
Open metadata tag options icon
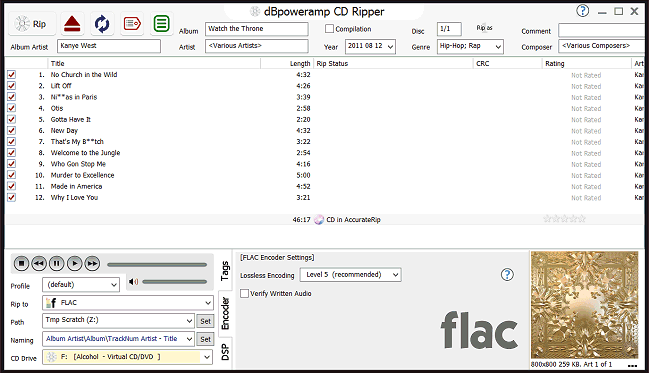coord(132,24)
